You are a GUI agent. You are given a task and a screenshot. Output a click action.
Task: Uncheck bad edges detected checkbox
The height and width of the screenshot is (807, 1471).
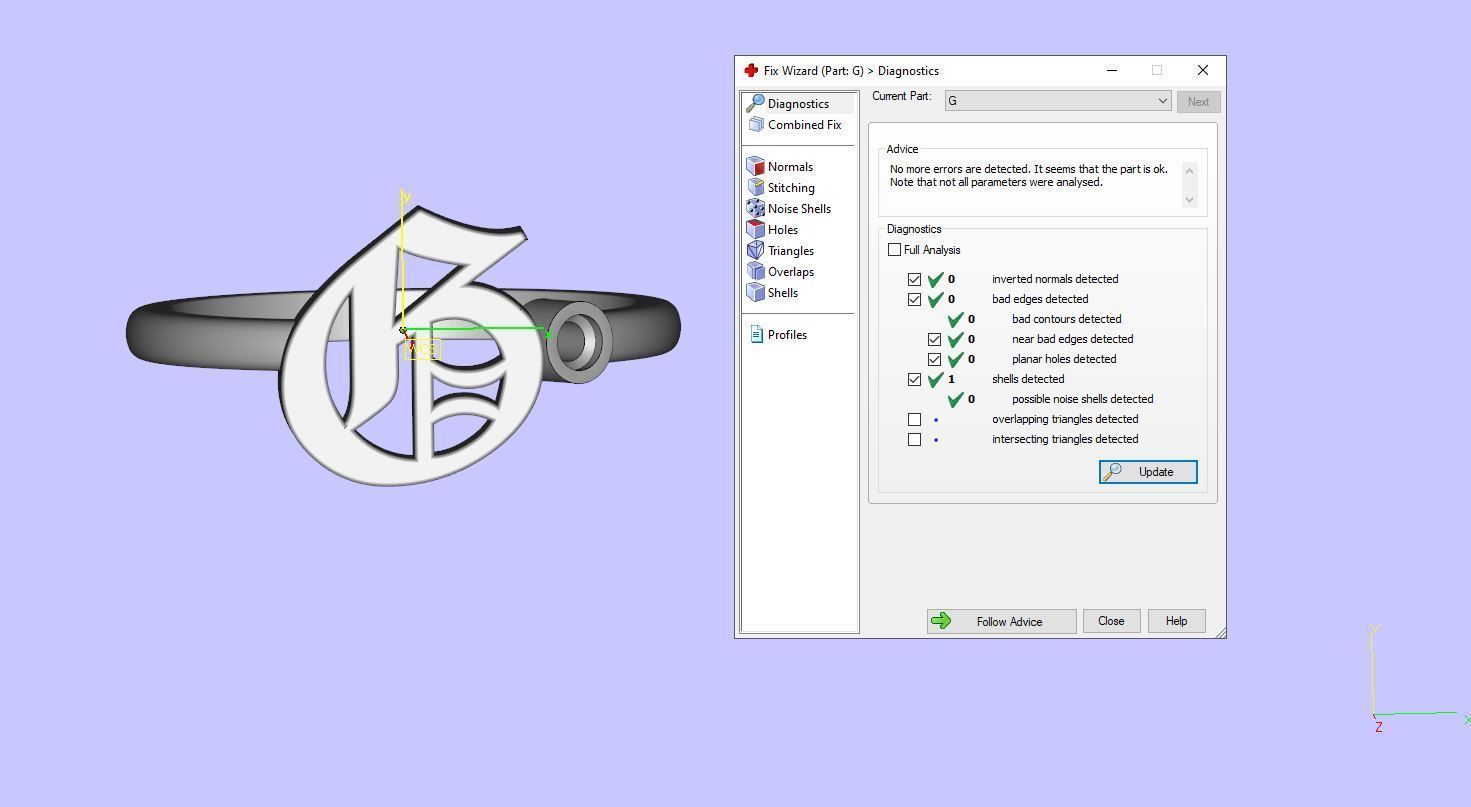click(x=914, y=299)
